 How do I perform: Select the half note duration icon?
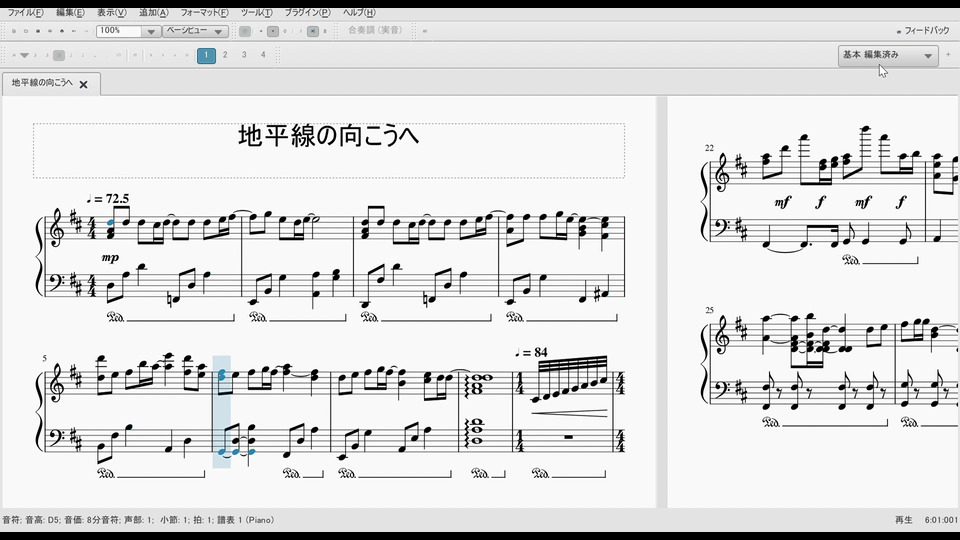pyautogui.click(x=83, y=55)
